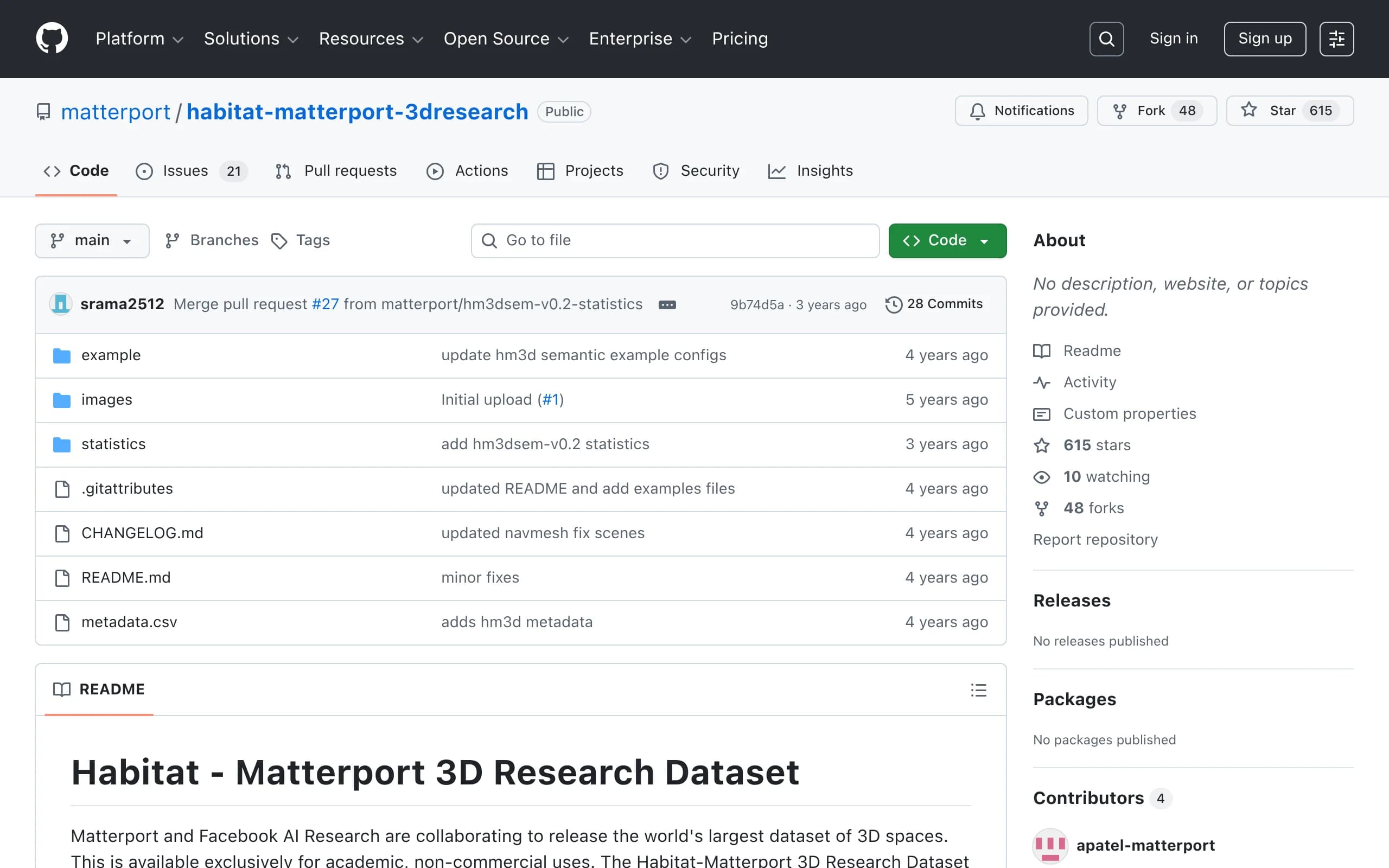1389x868 pixels.
Task: Open the green Code dropdown button
Action: 947,240
